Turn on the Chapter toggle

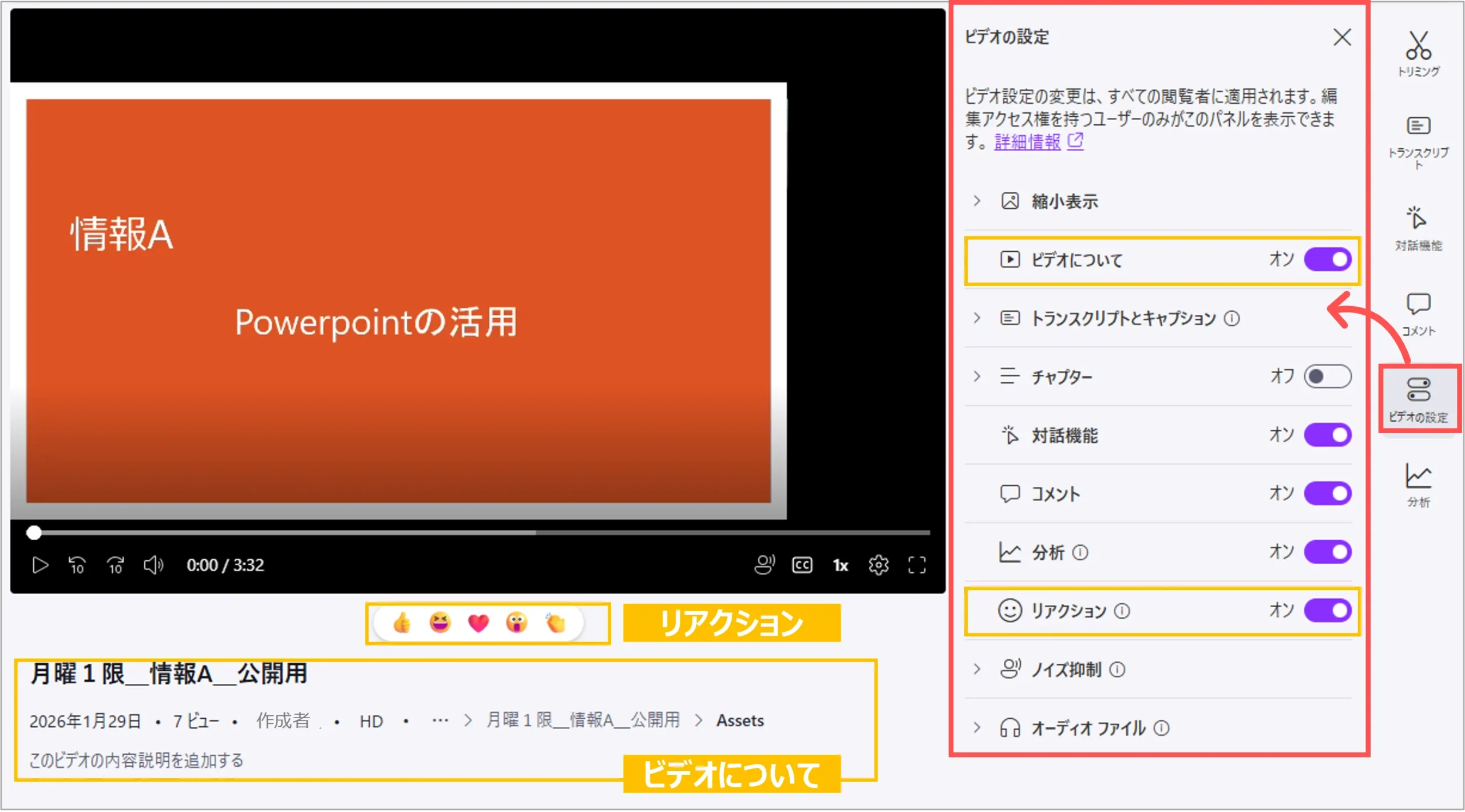[x=1328, y=377]
